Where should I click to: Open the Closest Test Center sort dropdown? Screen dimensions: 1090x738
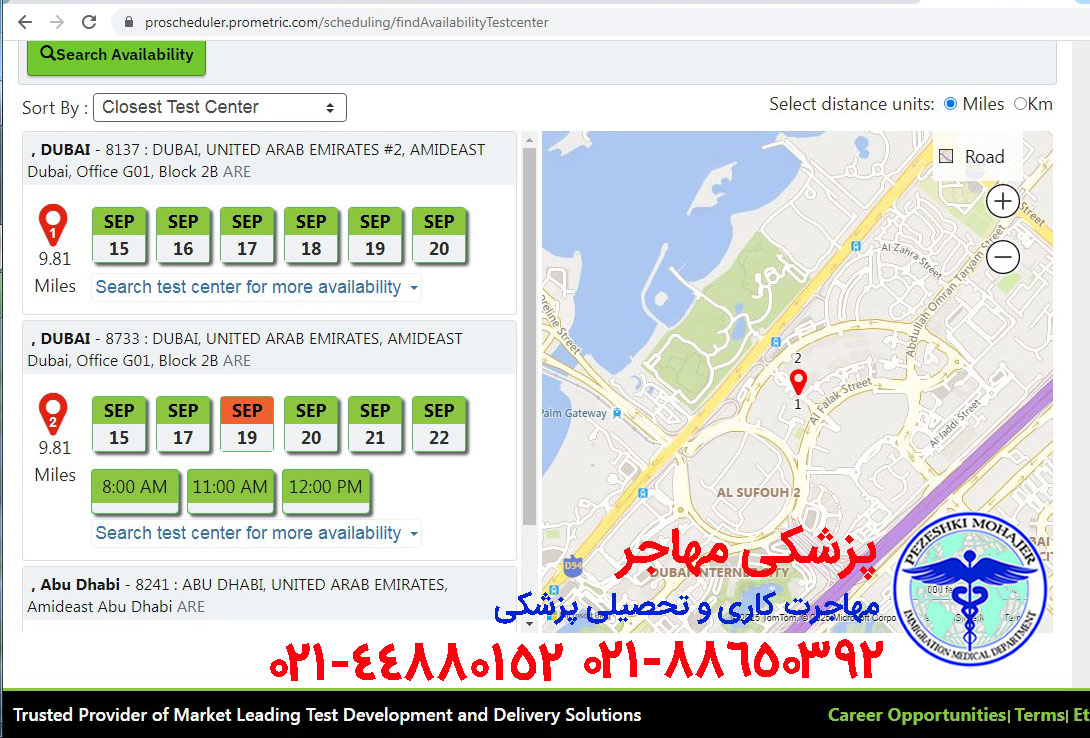219,107
